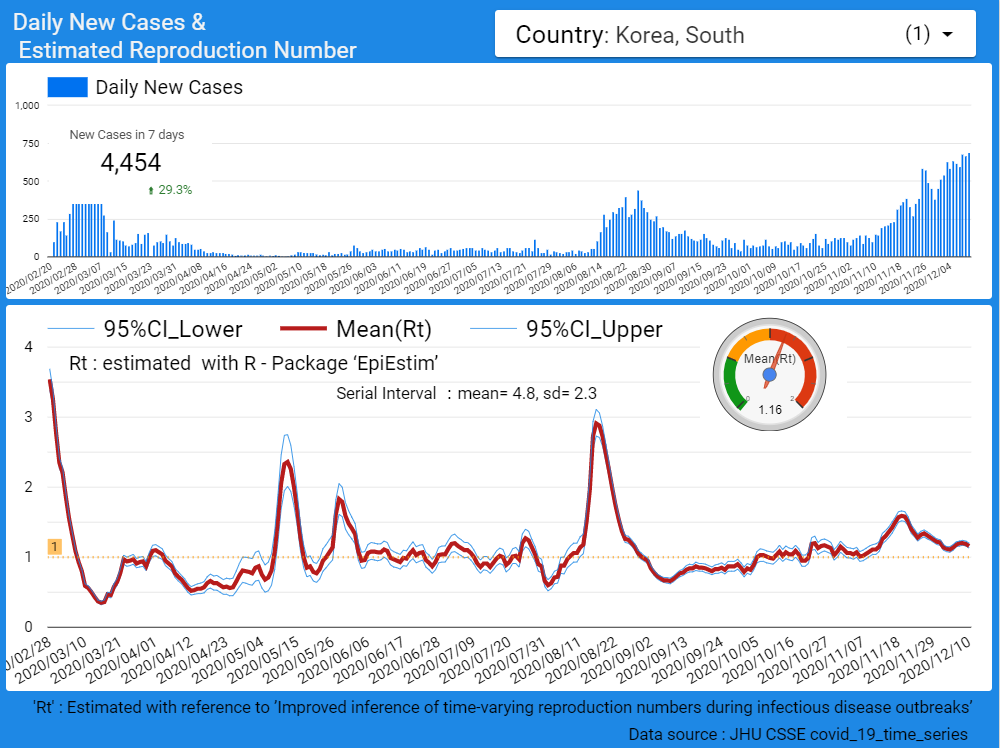Click the blue needle hub of the gauge

coord(769,375)
